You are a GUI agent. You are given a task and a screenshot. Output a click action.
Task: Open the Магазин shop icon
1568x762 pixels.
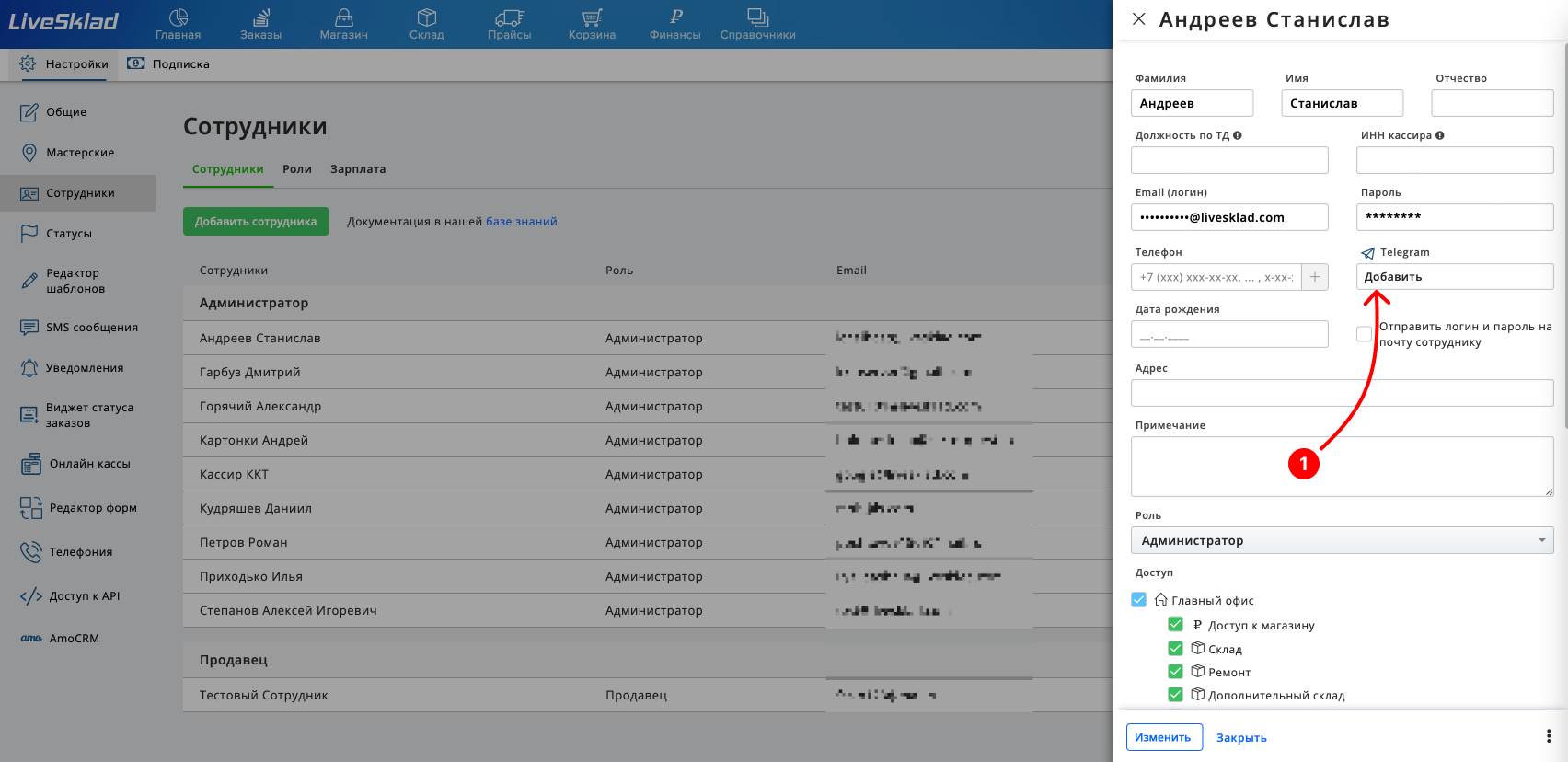(343, 24)
